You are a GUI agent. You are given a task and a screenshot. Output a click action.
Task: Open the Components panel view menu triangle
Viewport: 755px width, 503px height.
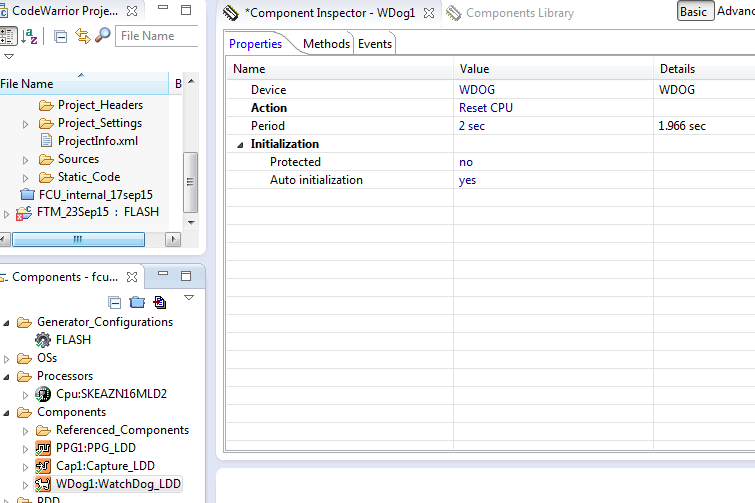point(189,298)
